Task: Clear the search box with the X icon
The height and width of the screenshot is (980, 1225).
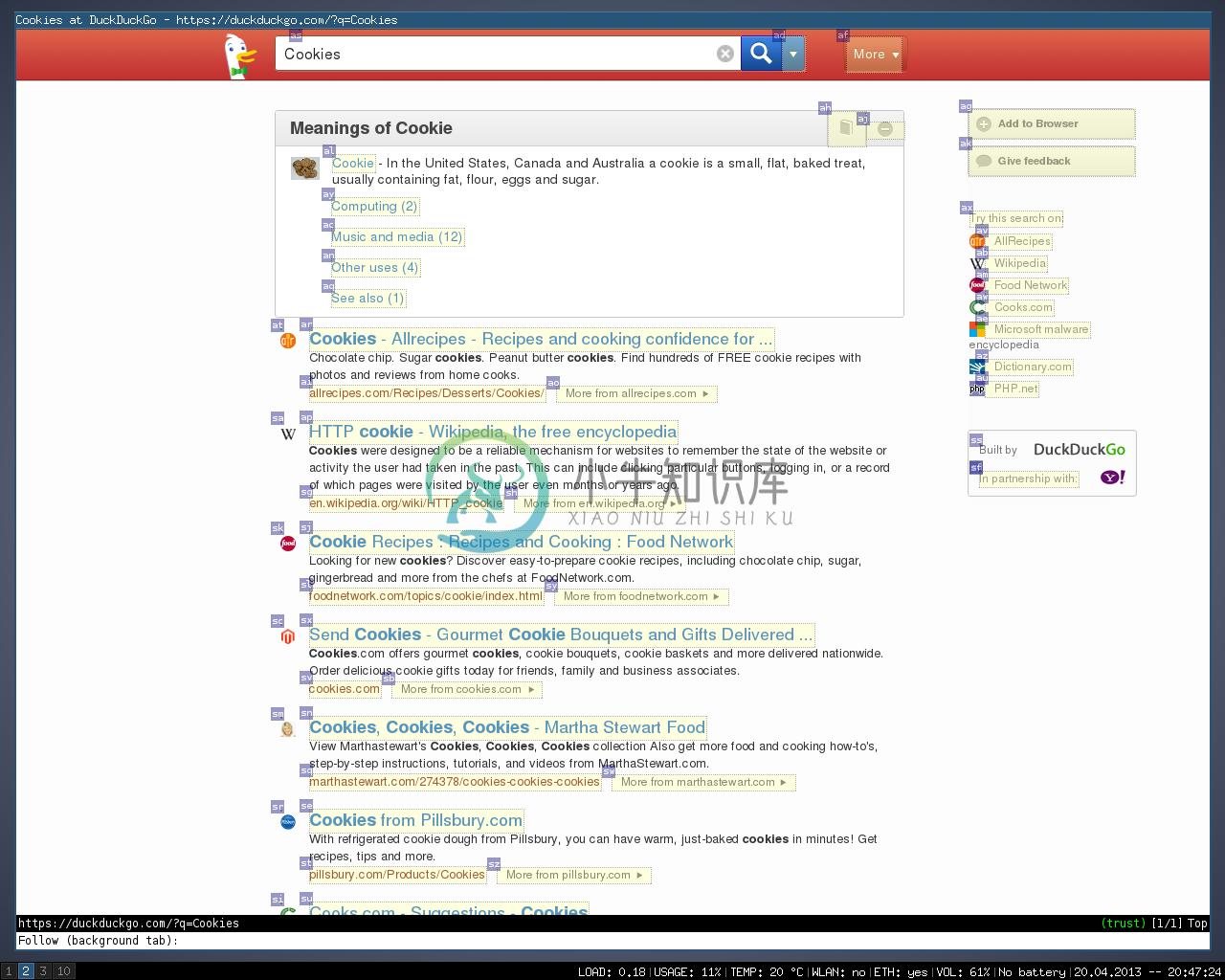Action: 725,54
